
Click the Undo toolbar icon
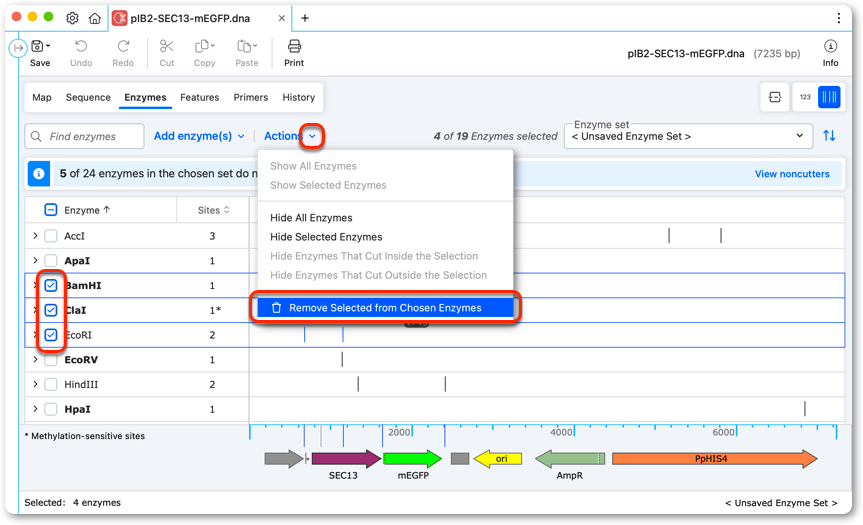click(x=81, y=46)
